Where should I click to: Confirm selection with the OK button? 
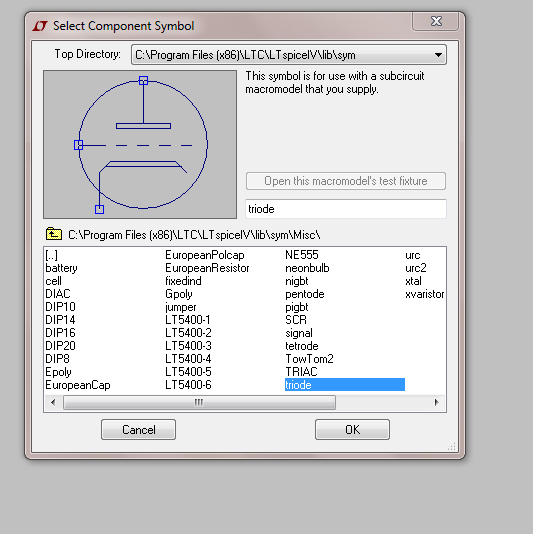[352, 429]
